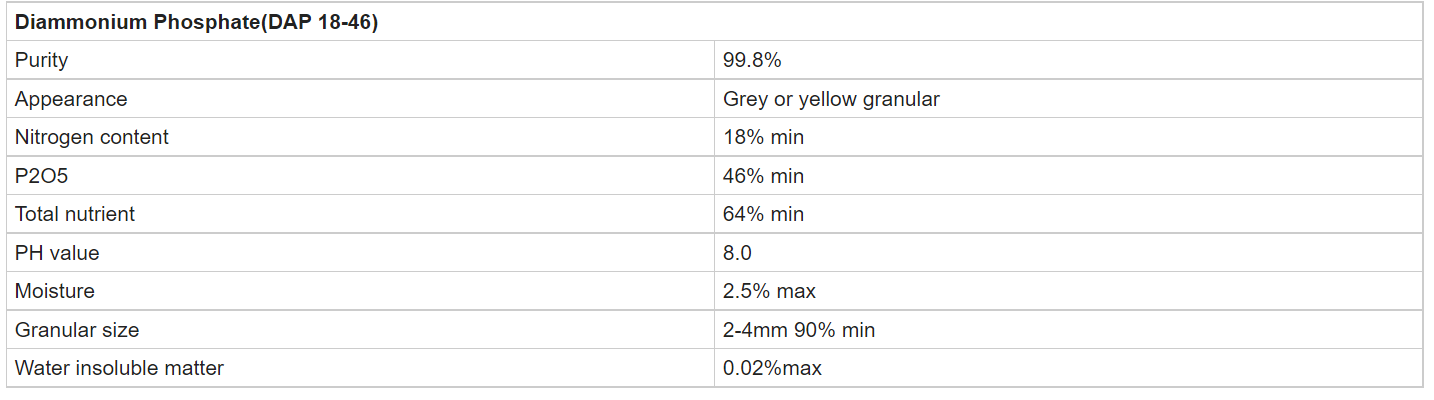Click the 8.0 PH value cell
Image resolution: width=1434 pixels, height=400 pixels.
[737, 253]
